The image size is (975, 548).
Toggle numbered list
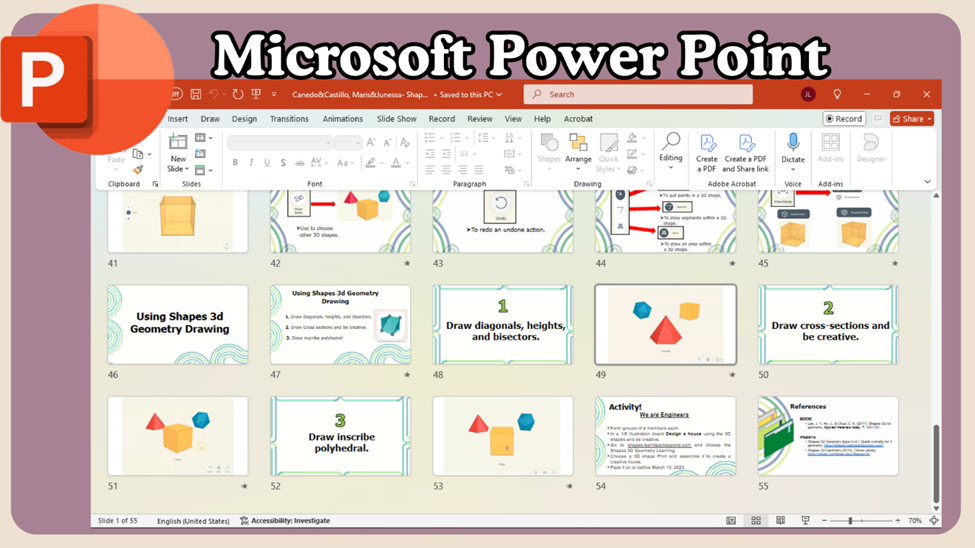tap(456, 137)
